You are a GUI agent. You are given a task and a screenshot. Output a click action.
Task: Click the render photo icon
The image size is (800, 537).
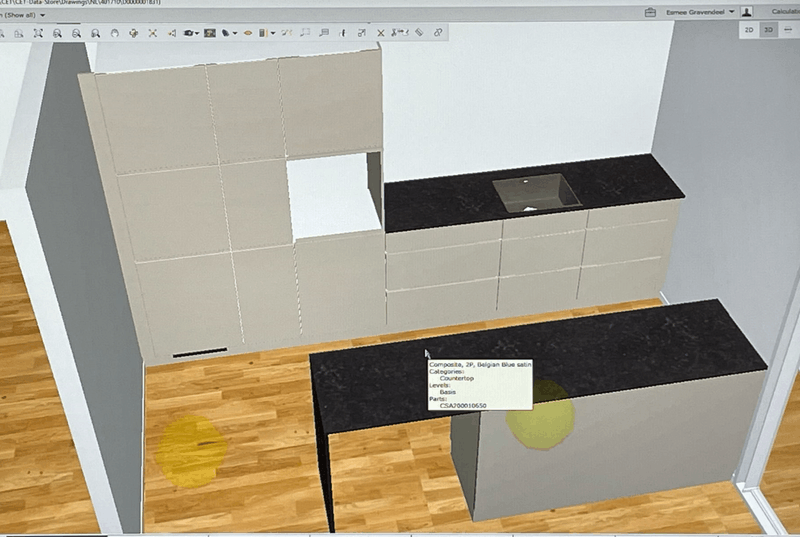[x=210, y=33]
